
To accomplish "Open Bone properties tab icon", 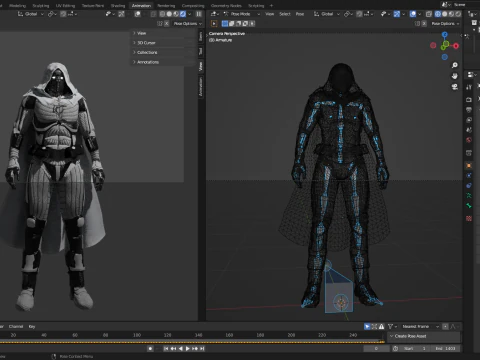I will pos(469,206).
